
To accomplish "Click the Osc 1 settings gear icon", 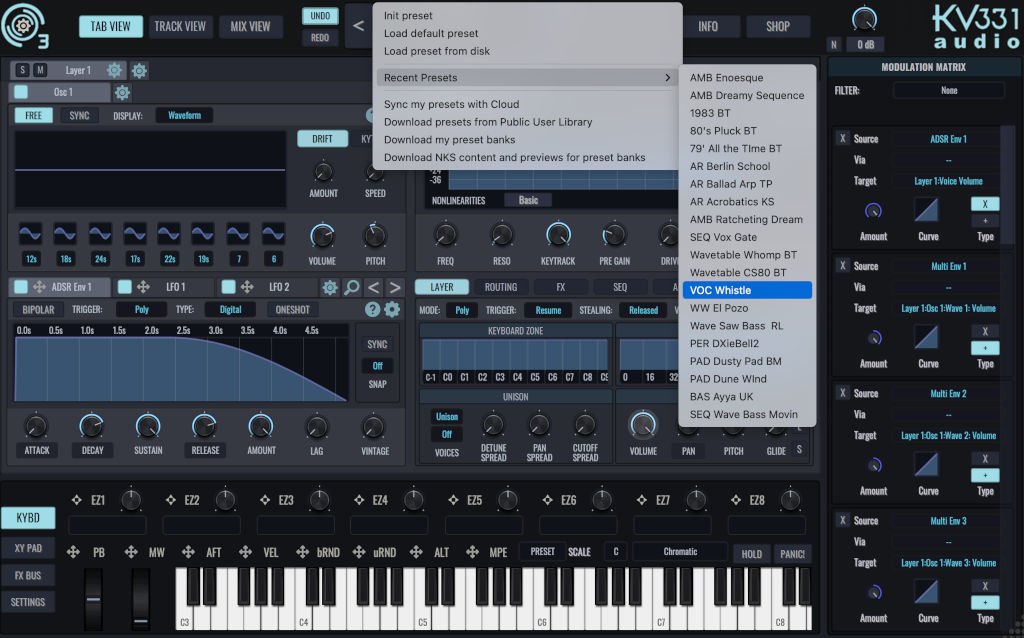I will [122, 93].
